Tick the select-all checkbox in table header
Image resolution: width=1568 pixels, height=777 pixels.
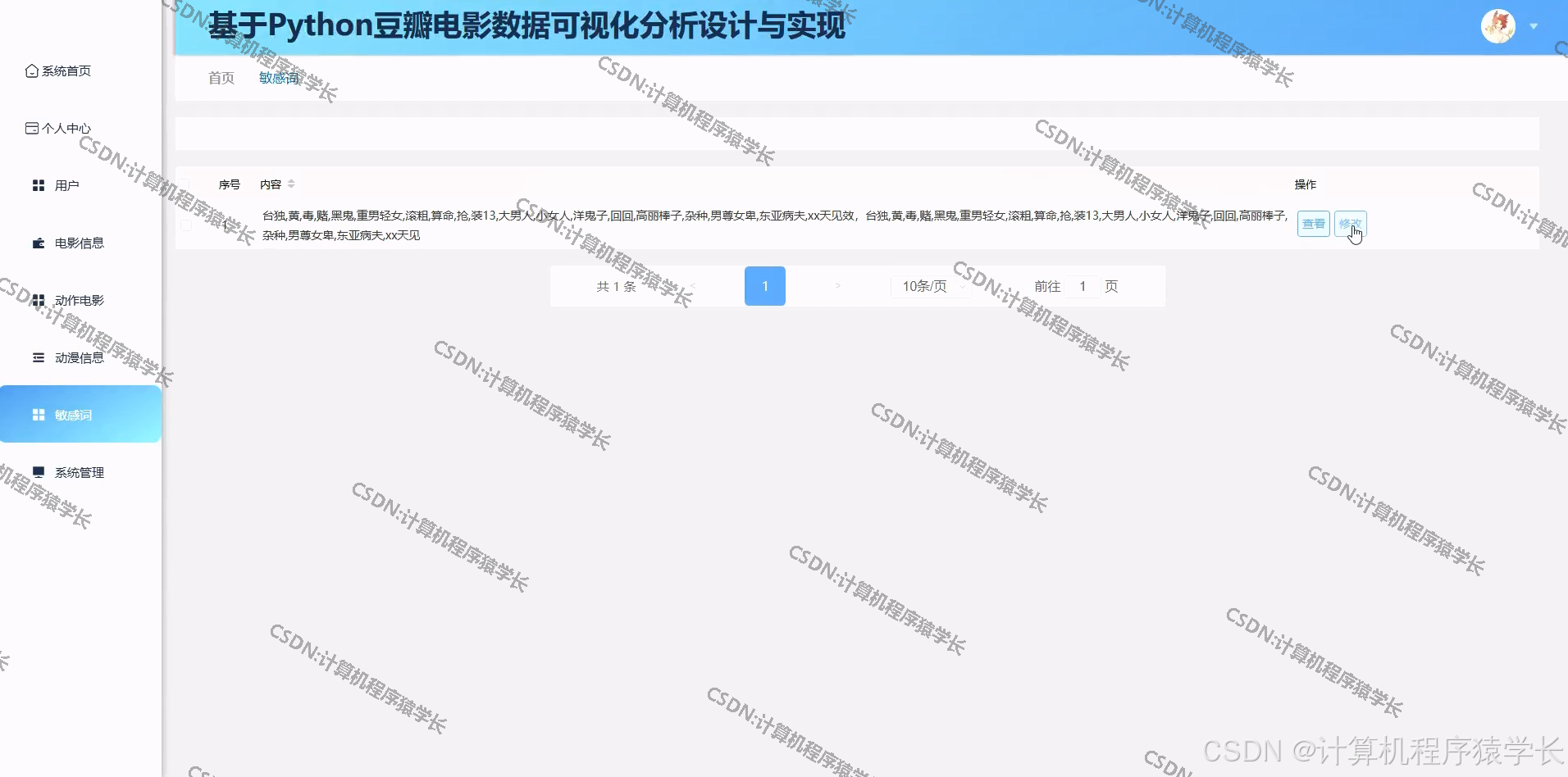tap(185, 184)
